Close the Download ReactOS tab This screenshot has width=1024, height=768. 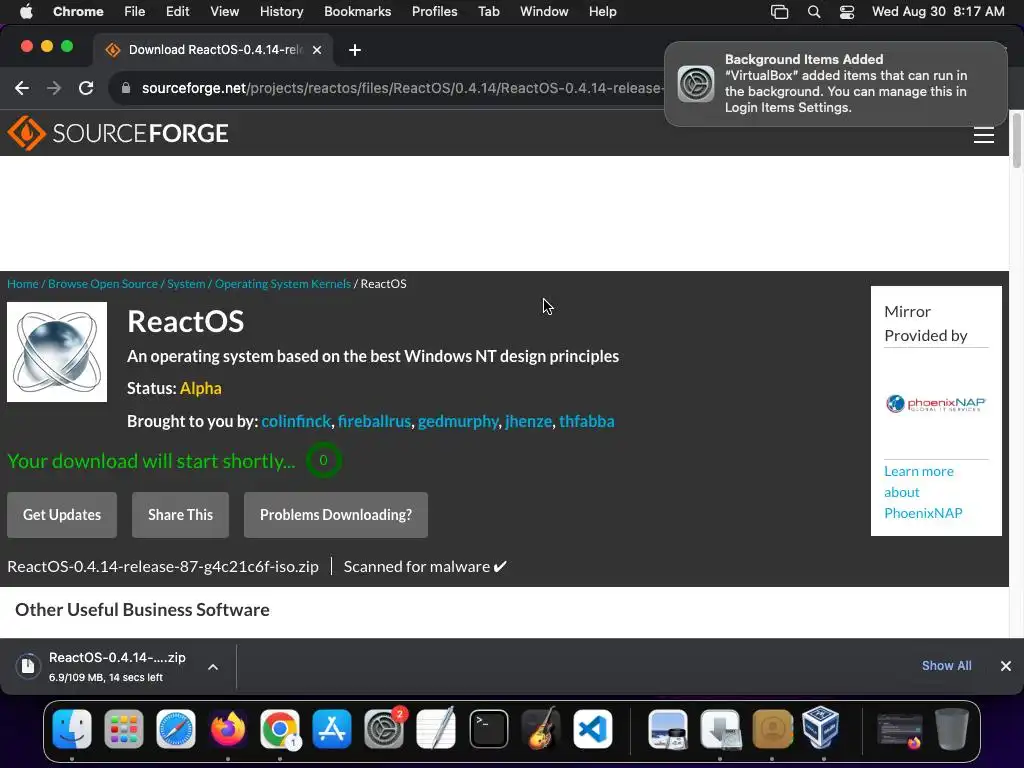pyautogui.click(x=317, y=50)
